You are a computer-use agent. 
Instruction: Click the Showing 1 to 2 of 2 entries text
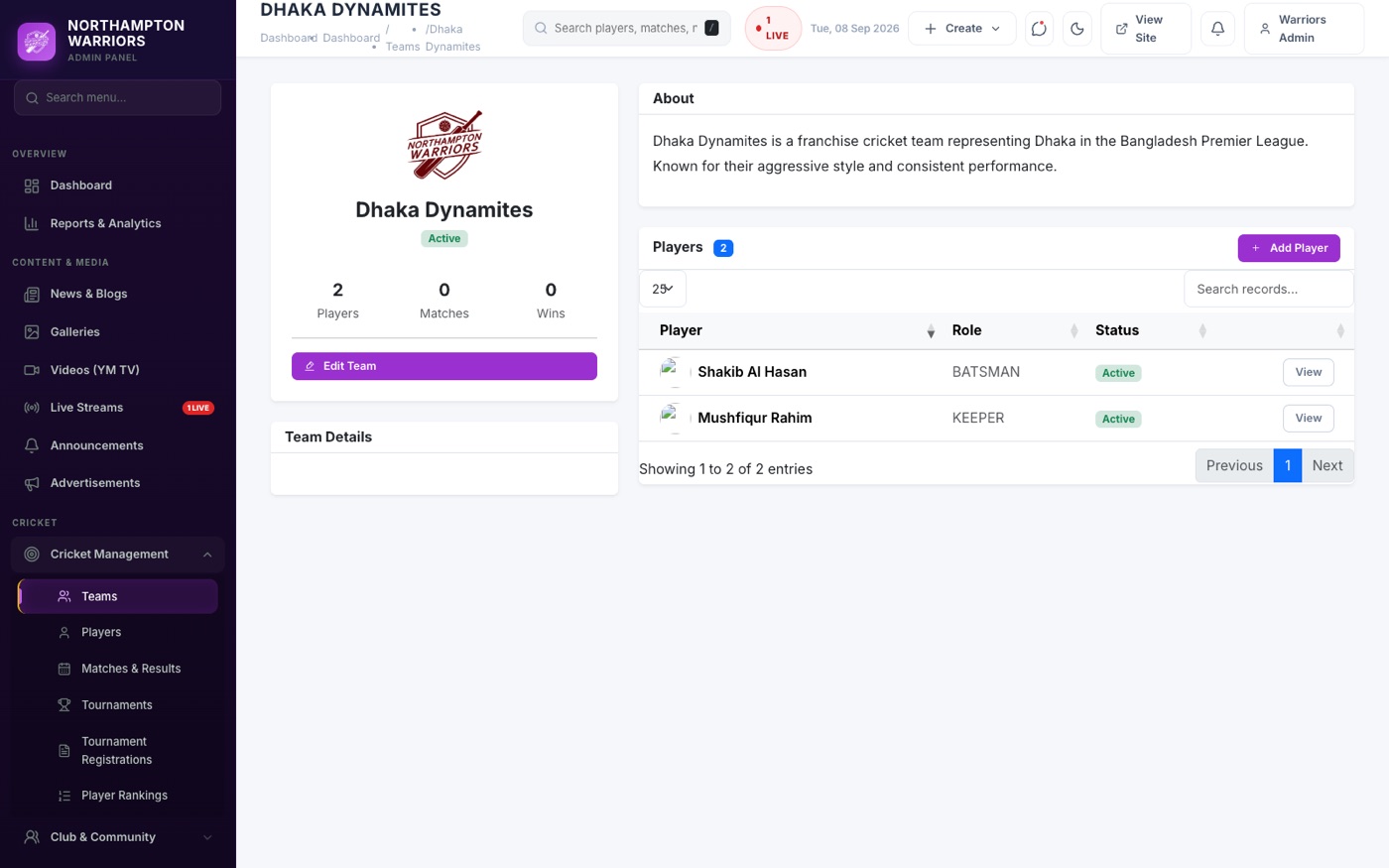[x=725, y=469]
